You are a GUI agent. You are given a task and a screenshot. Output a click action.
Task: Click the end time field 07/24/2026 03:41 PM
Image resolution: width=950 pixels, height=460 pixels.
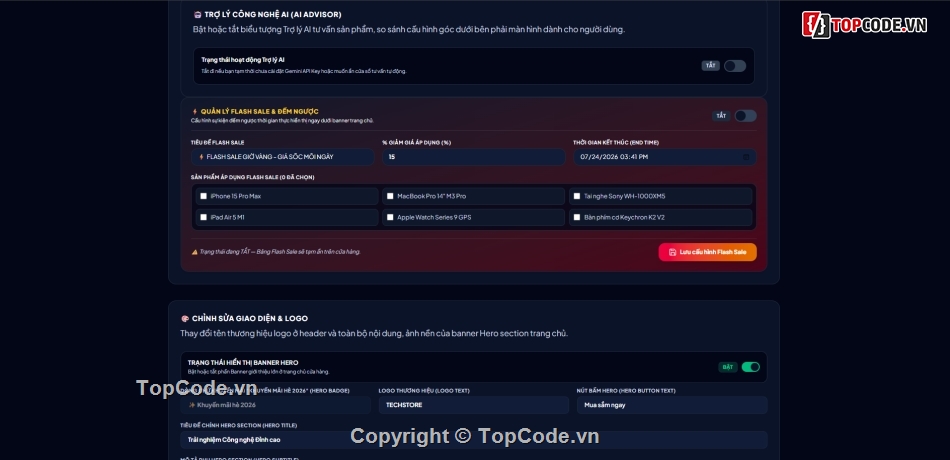pyautogui.click(x=665, y=157)
